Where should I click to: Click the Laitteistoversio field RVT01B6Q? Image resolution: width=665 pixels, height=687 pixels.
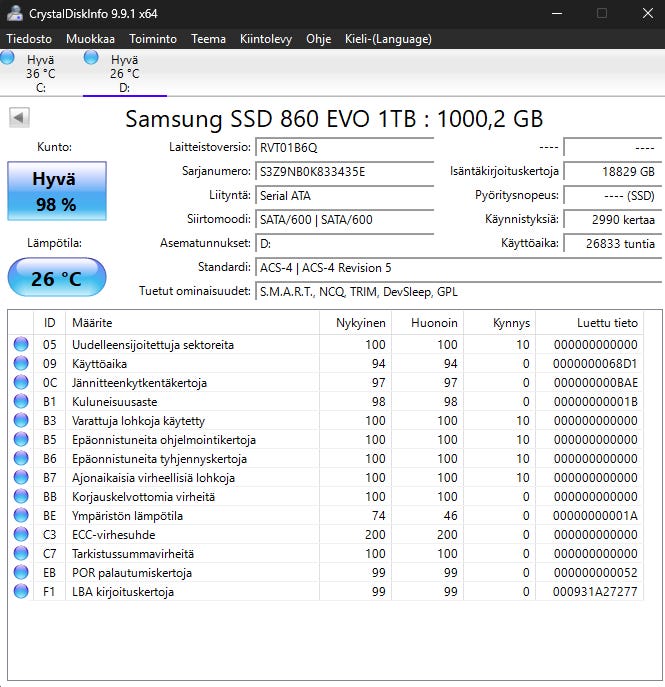344,148
